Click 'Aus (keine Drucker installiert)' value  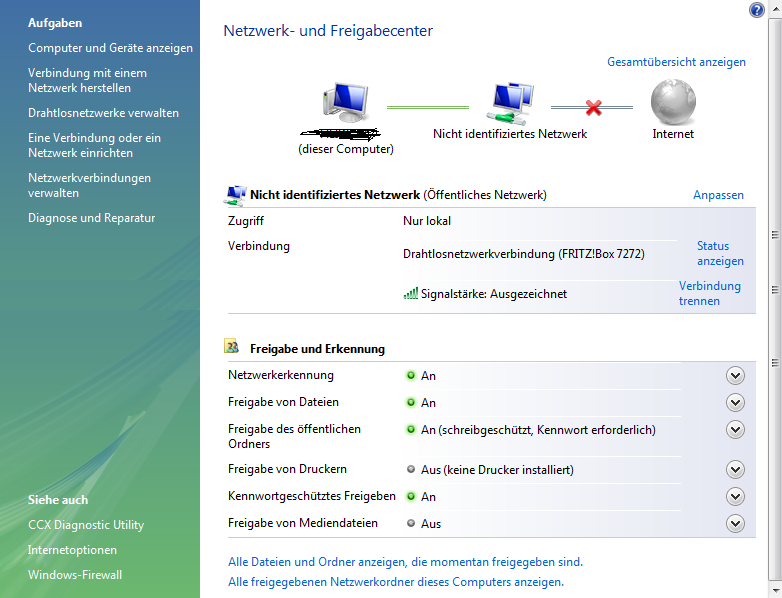click(497, 470)
